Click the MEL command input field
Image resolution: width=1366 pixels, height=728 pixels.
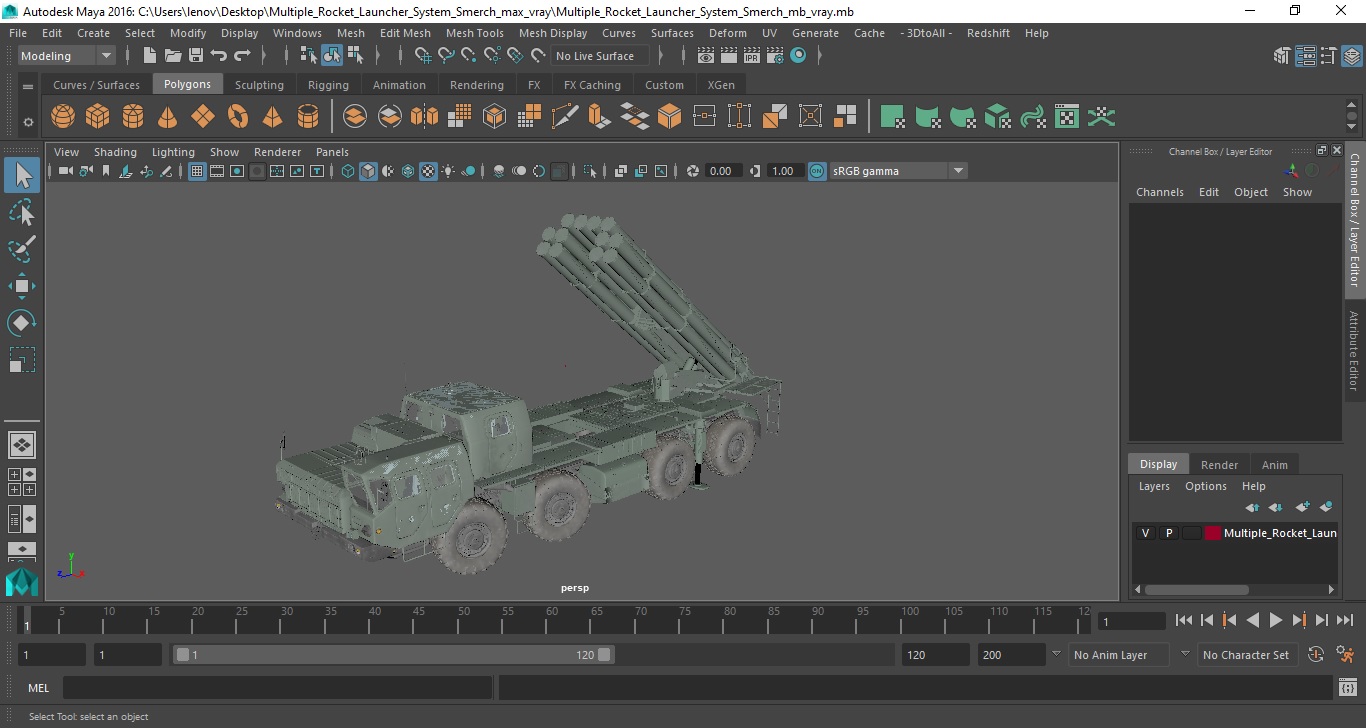[x=277, y=687]
